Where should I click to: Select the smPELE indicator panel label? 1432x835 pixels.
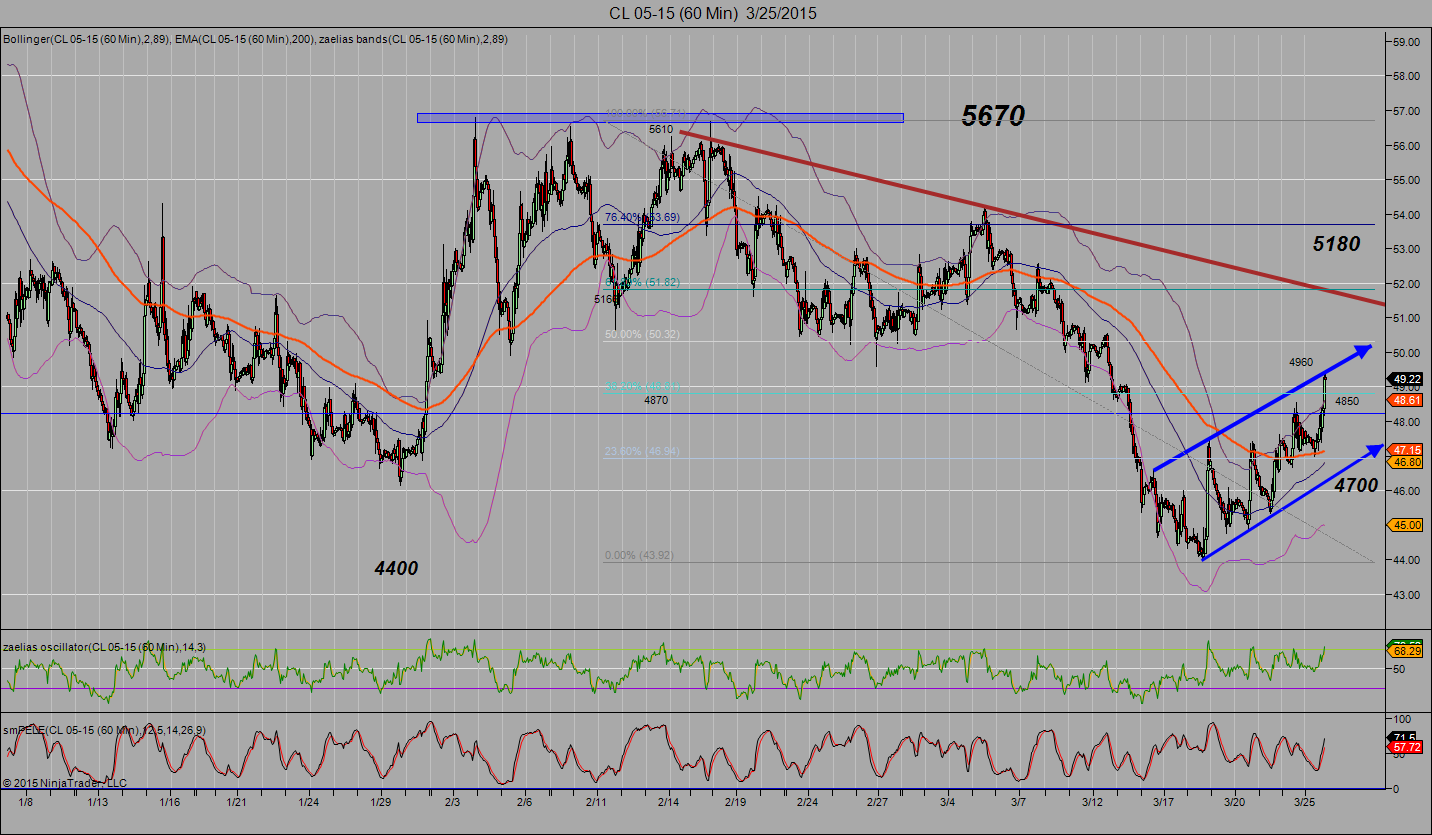coord(103,730)
